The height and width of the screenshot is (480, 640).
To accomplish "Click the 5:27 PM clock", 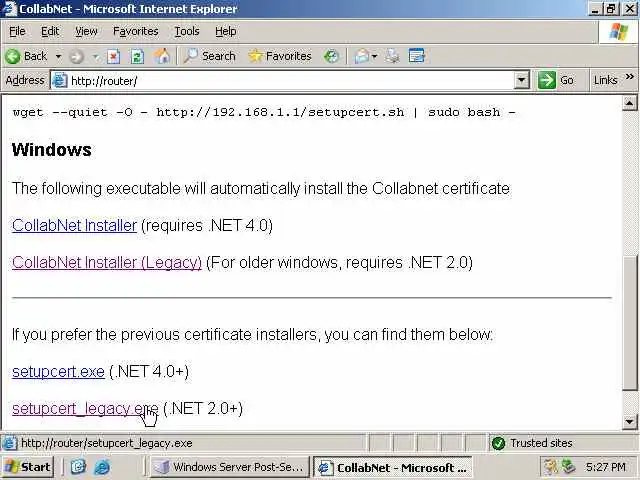I will pyautogui.click(x=606, y=467).
